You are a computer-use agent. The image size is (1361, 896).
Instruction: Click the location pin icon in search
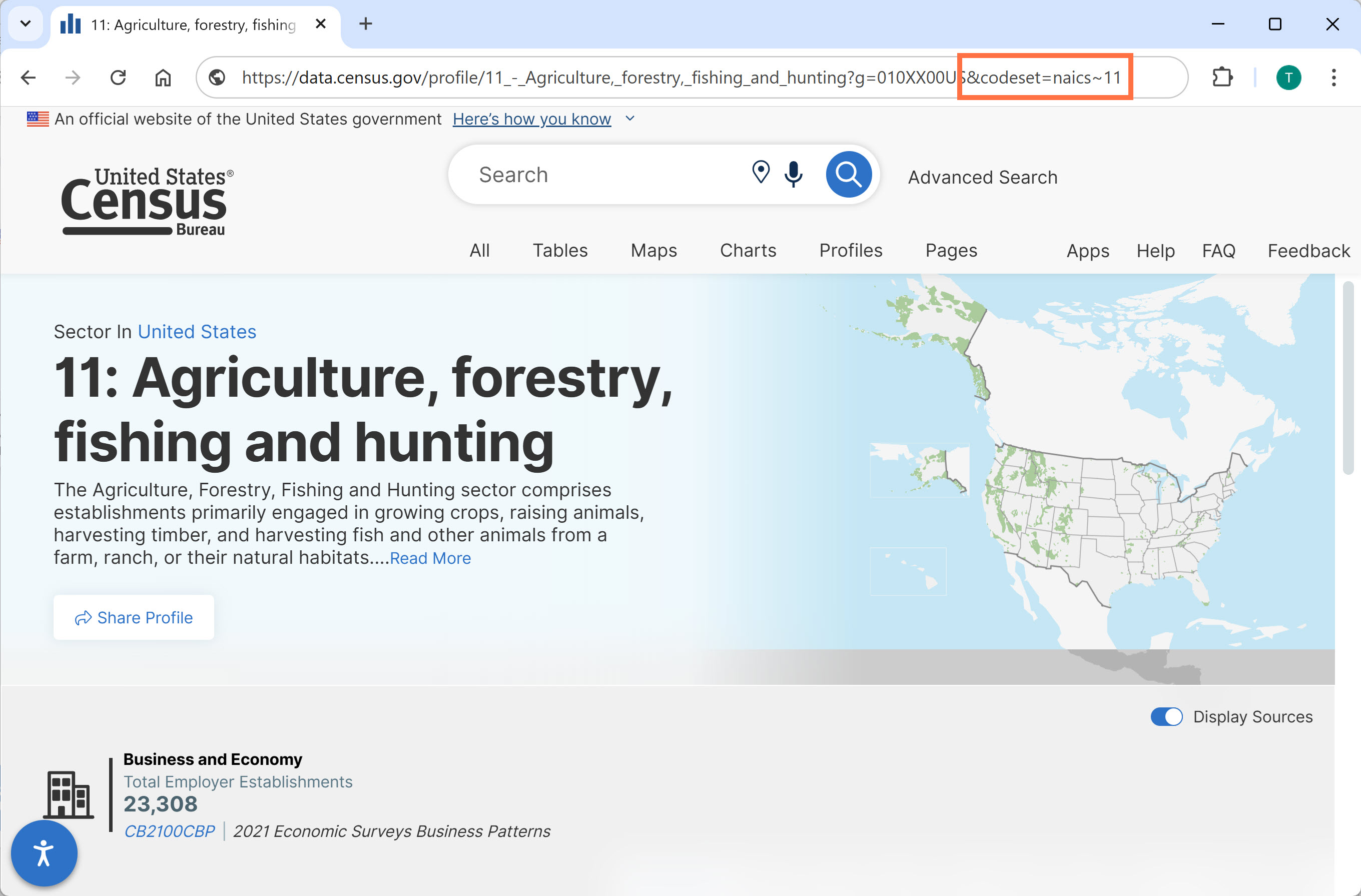[761, 172]
